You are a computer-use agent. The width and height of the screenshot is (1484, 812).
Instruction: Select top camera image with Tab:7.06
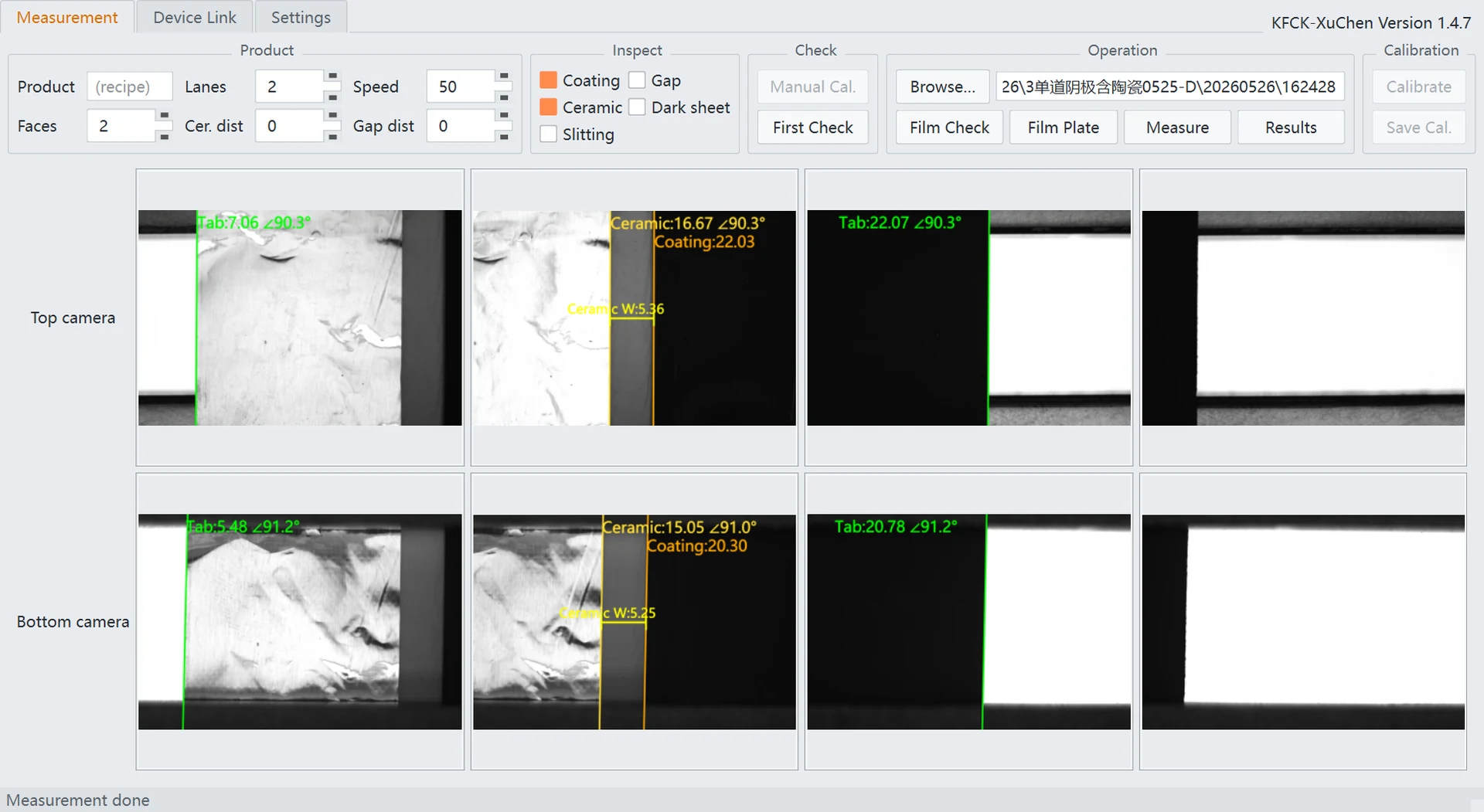click(x=300, y=318)
